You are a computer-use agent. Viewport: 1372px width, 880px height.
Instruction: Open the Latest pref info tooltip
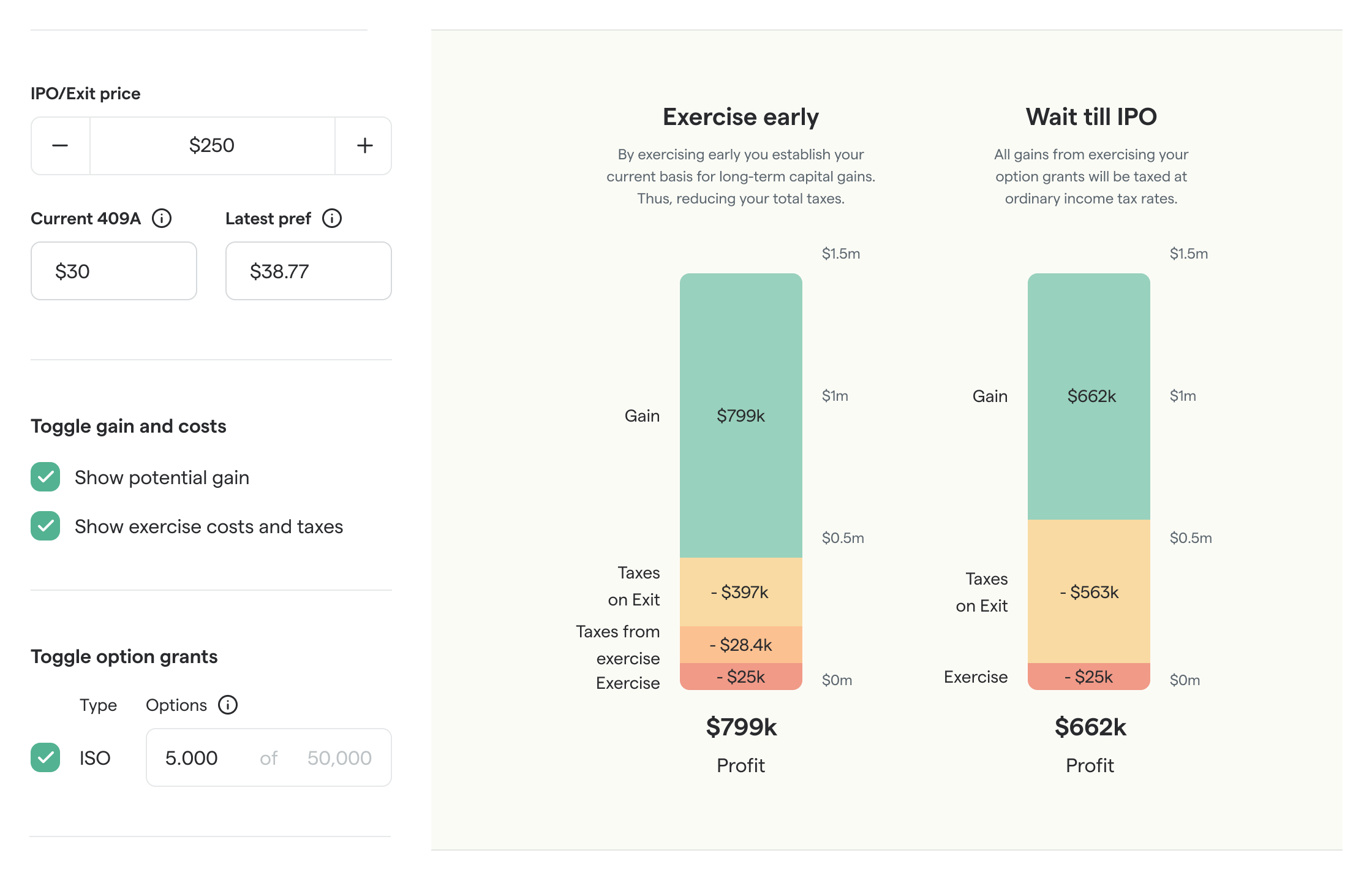331,219
